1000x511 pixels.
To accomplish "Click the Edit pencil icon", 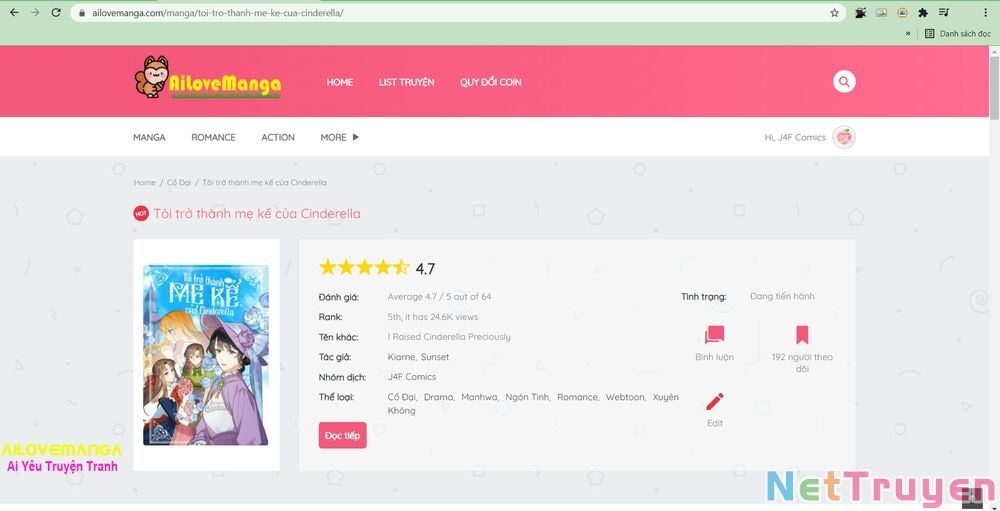I will click(x=714, y=402).
